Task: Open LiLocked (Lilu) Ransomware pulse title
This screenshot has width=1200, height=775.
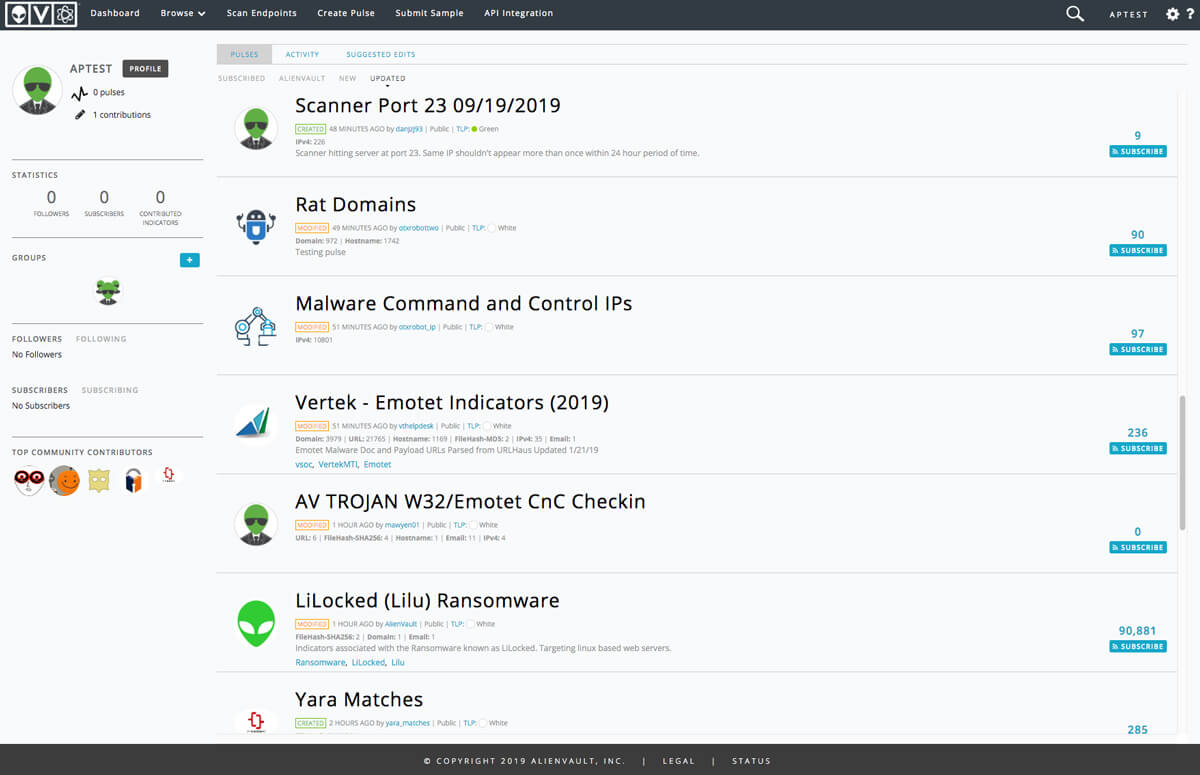Action: pyautogui.click(x=428, y=601)
